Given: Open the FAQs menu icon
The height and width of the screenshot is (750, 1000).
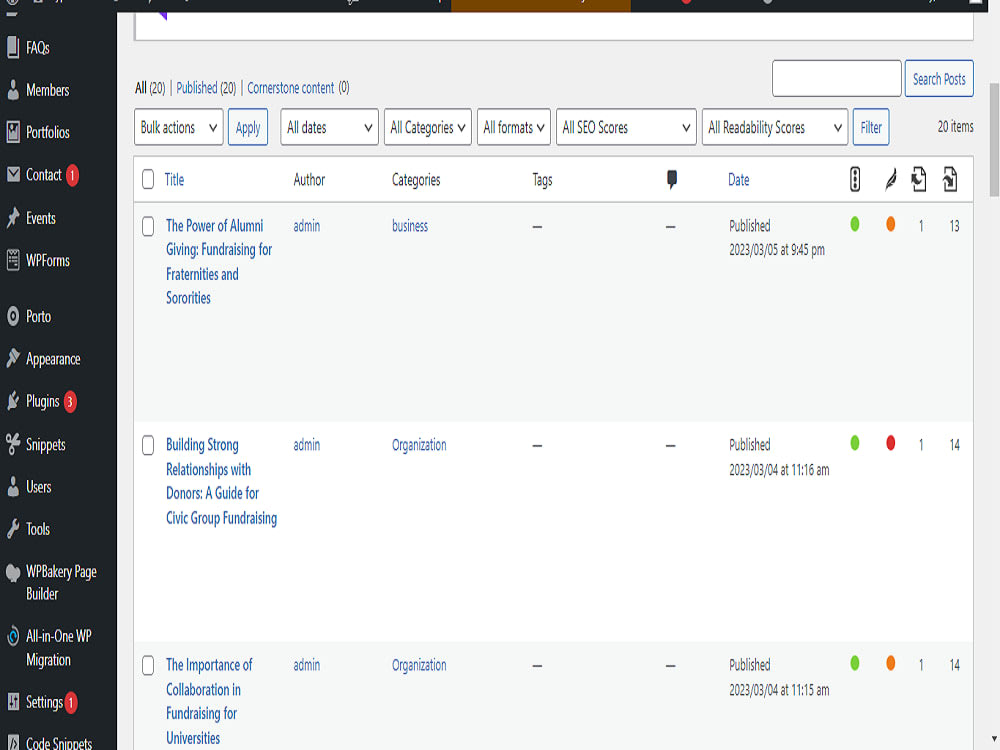Looking at the screenshot, I should 13,48.
